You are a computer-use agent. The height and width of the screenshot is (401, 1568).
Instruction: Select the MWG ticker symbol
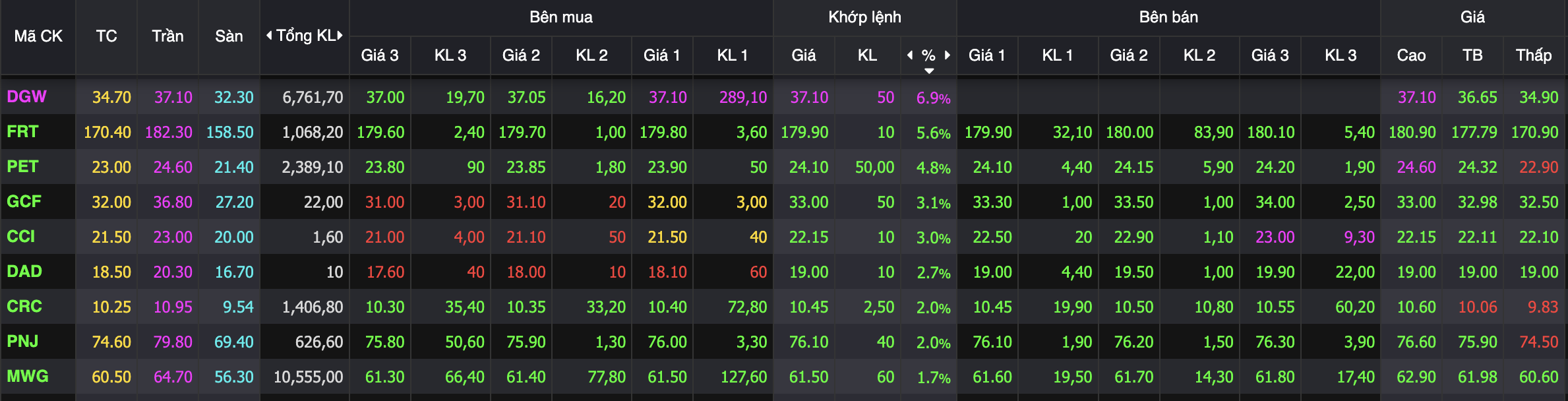coord(28,377)
